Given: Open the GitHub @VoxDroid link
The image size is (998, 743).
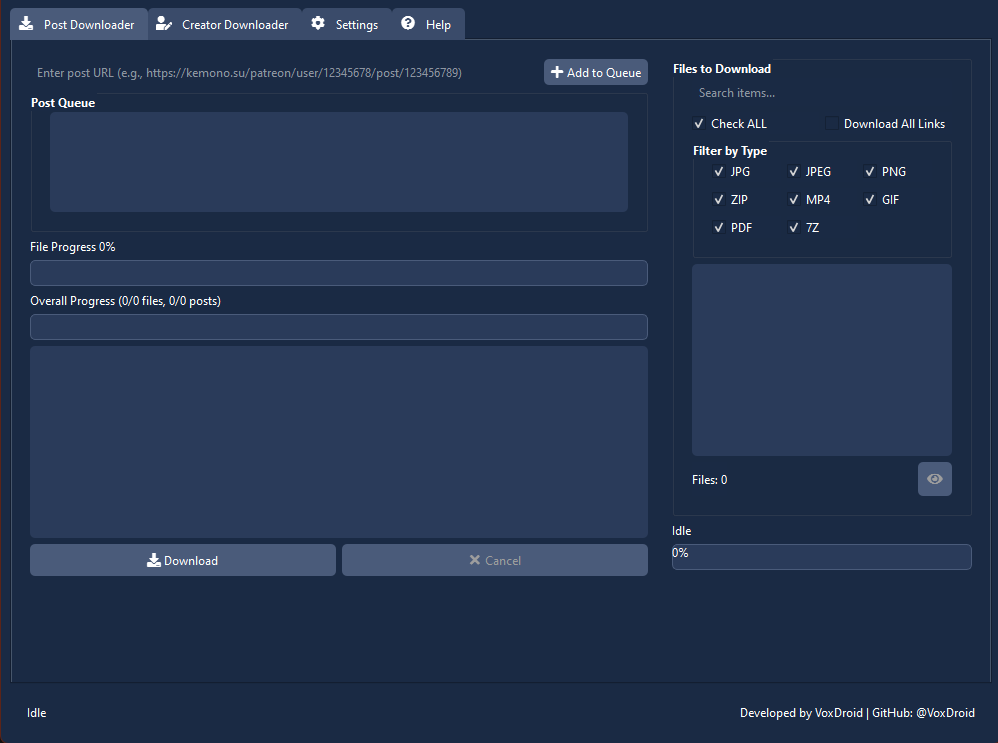Looking at the screenshot, I should click(945, 712).
